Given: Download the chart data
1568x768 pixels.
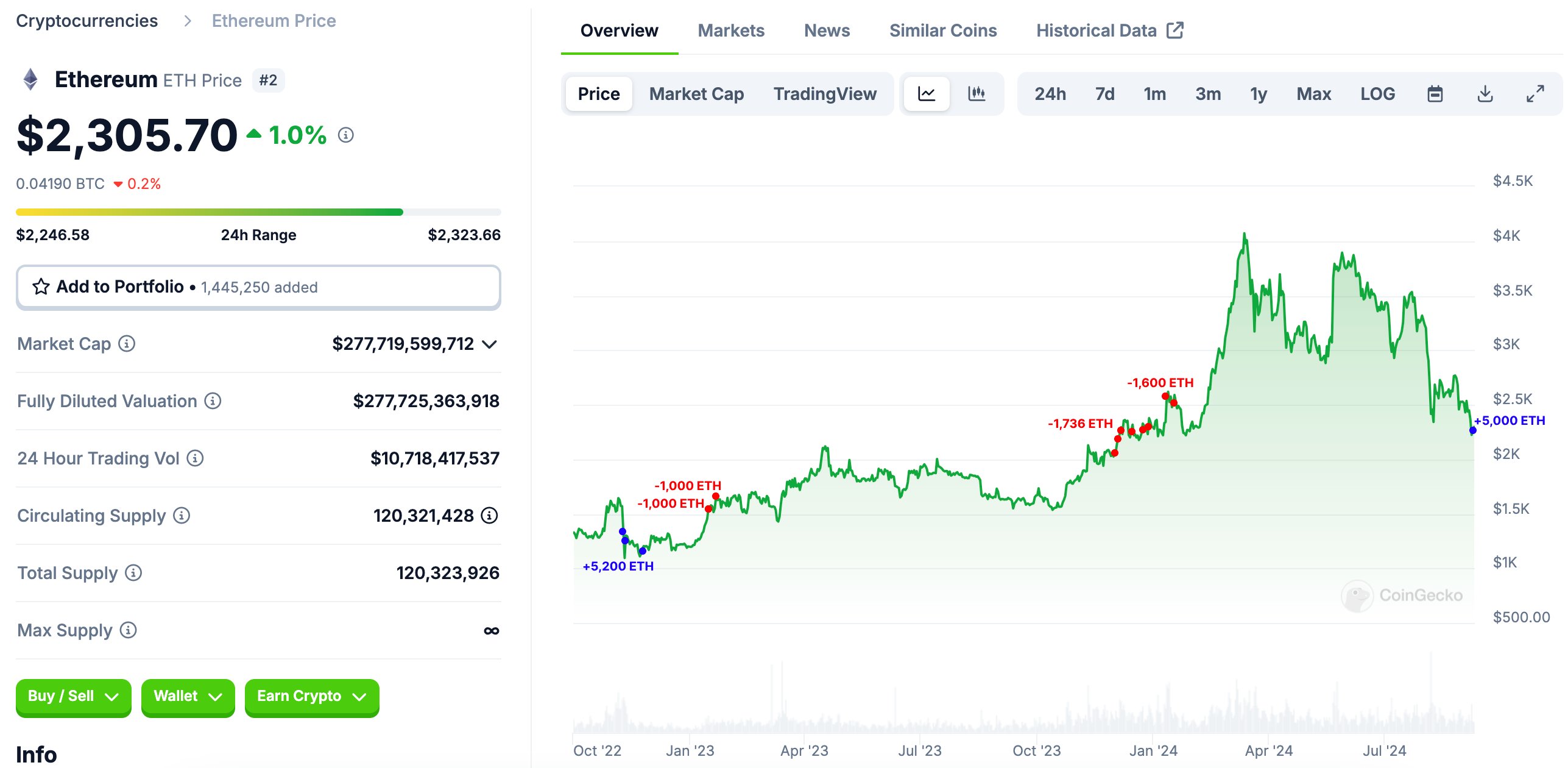Looking at the screenshot, I should point(1485,94).
